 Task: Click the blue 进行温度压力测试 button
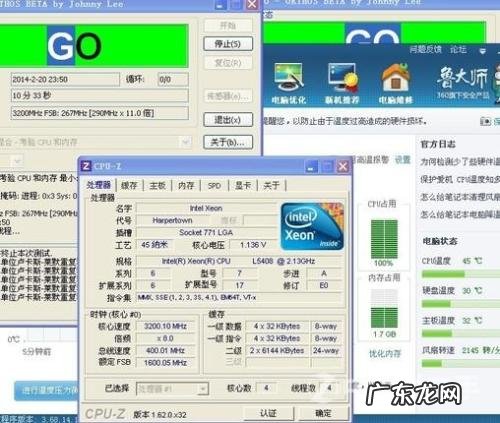pos(47,390)
